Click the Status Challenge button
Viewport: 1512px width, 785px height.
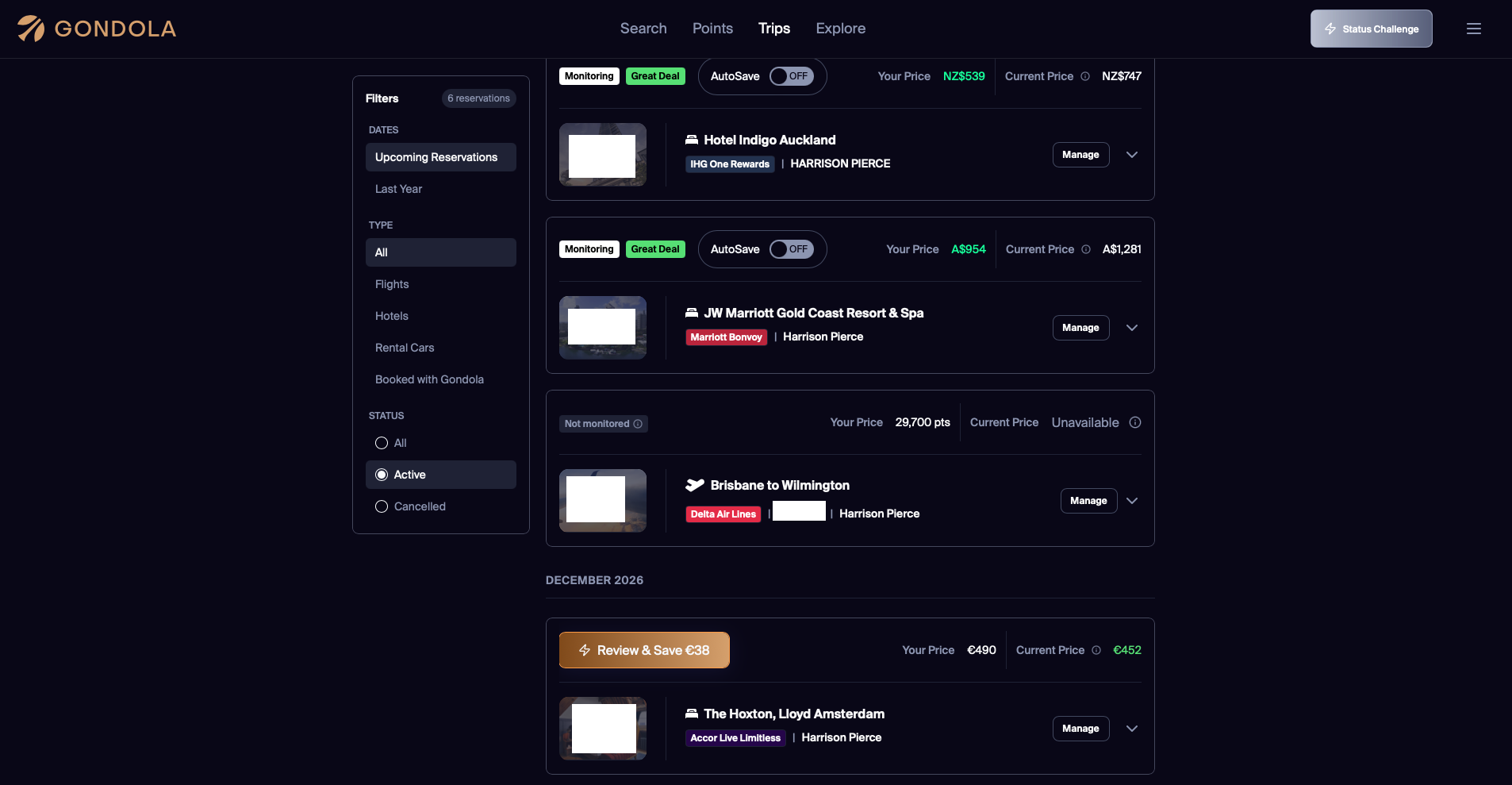(x=1371, y=29)
